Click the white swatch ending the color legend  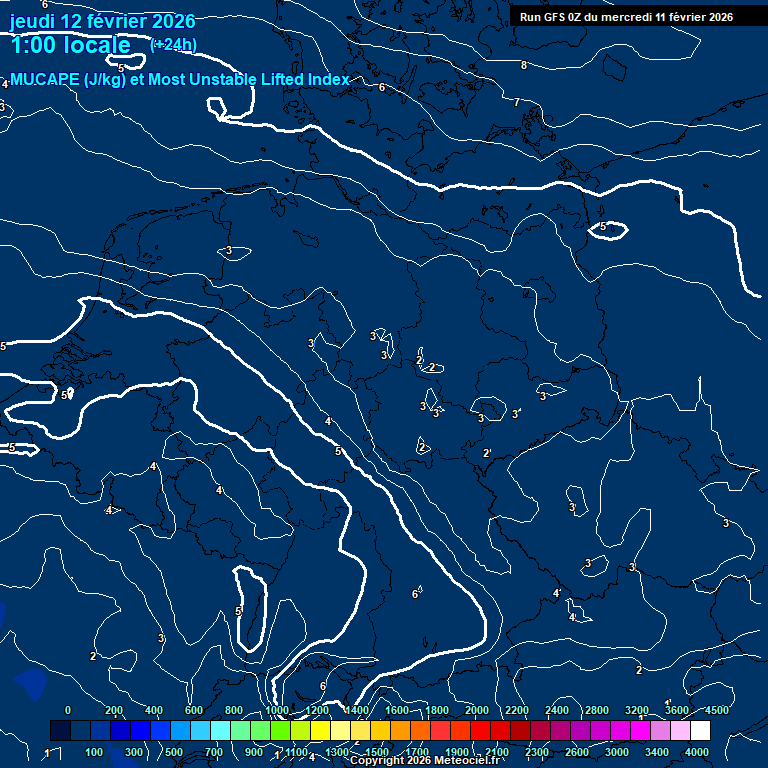click(700, 731)
